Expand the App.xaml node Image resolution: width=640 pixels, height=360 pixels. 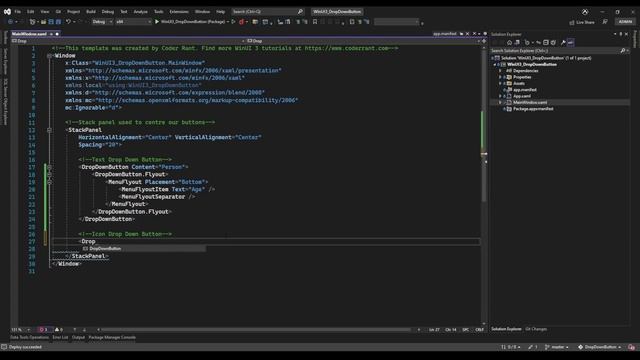[500, 96]
